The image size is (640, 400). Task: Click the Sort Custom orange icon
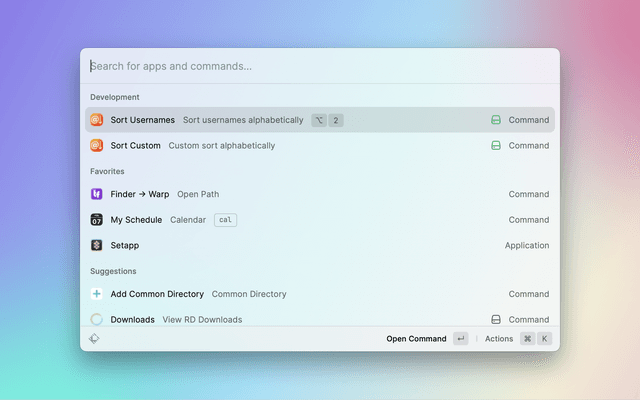pos(97,146)
